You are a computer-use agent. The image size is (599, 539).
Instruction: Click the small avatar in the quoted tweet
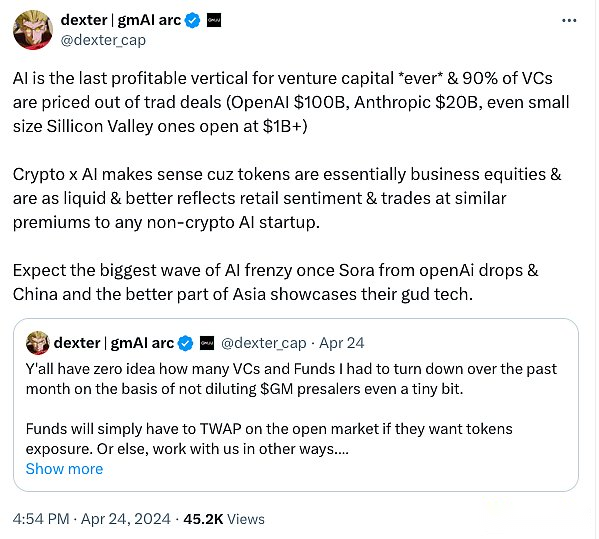click(x=37, y=343)
